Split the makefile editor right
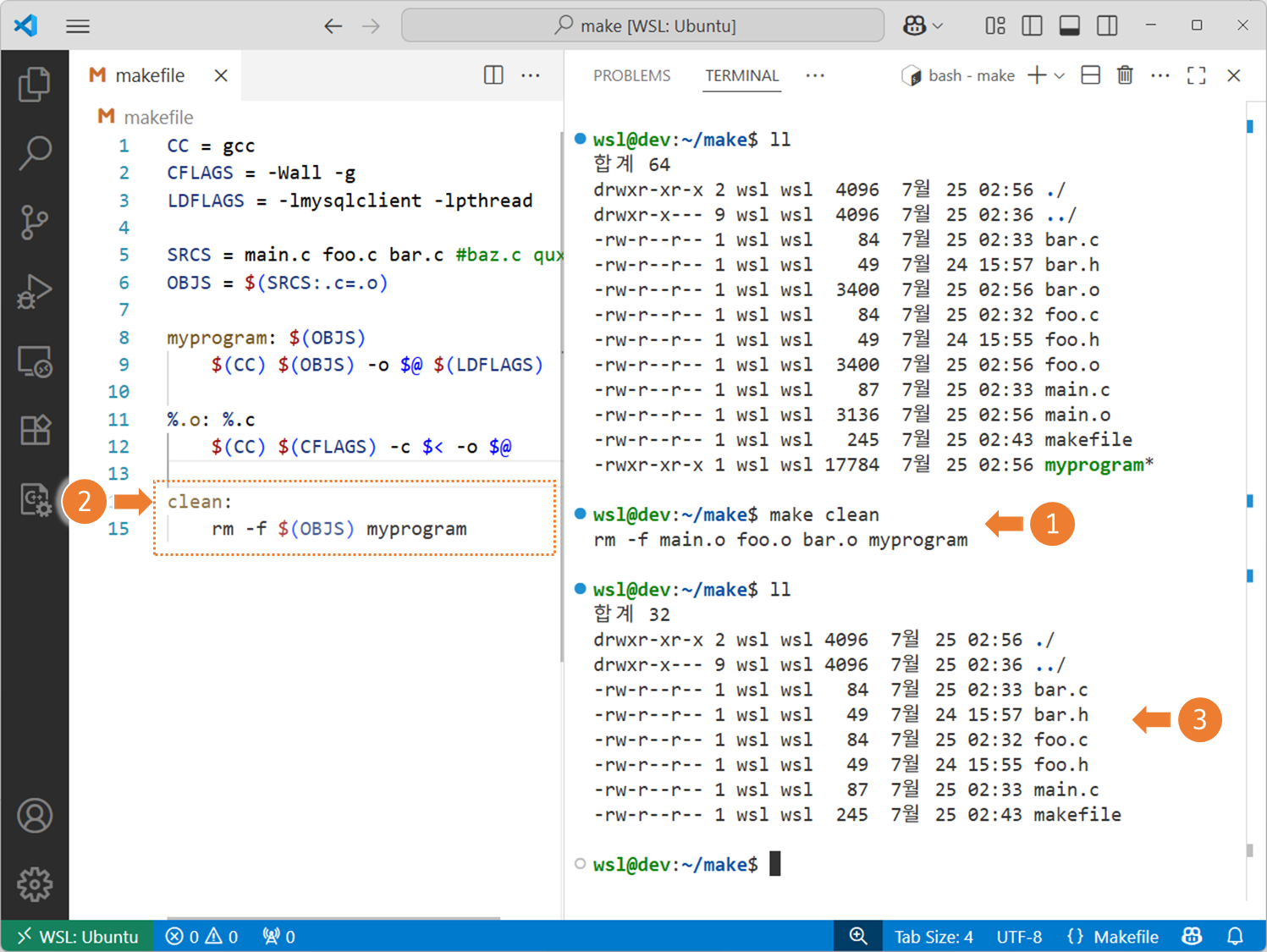The width and height of the screenshot is (1267, 952). (x=493, y=75)
